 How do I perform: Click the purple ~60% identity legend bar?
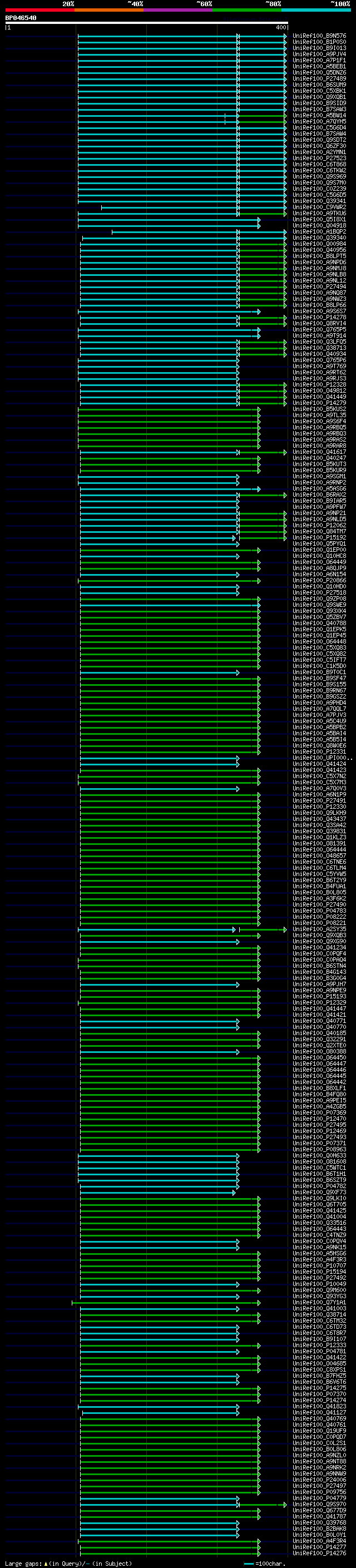click(x=179, y=10)
